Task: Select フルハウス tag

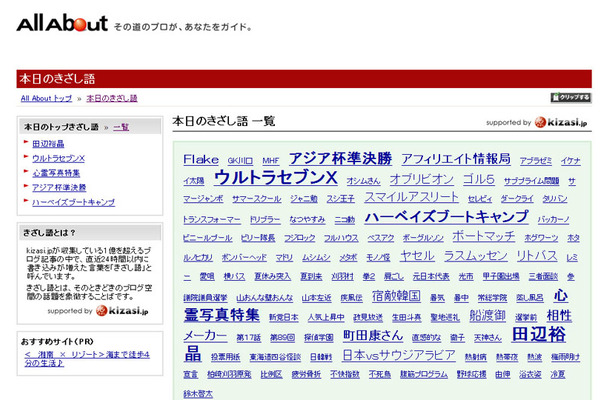Action: tap(341, 238)
